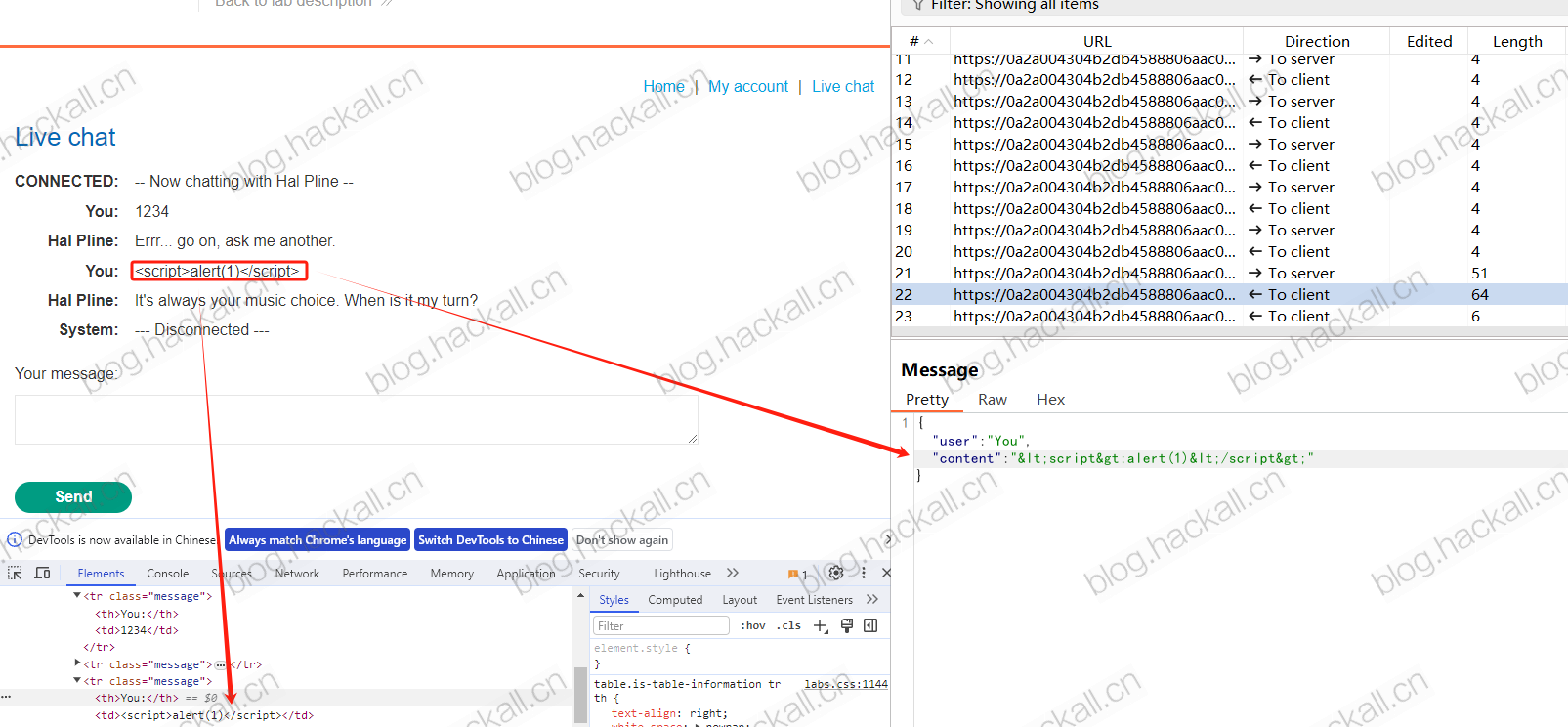
Task: Open the Memory tab
Action: click(x=452, y=574)
